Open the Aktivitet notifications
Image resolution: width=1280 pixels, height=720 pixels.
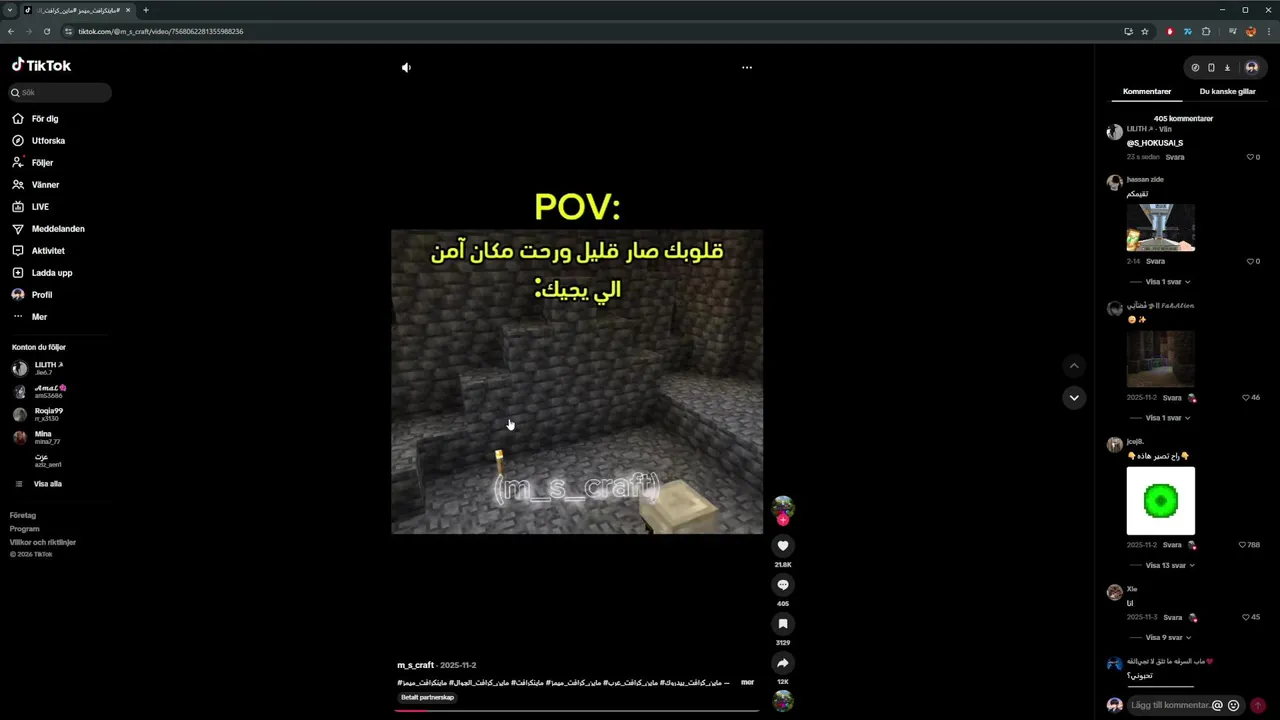pyautogui.click(x=48, y=251)
